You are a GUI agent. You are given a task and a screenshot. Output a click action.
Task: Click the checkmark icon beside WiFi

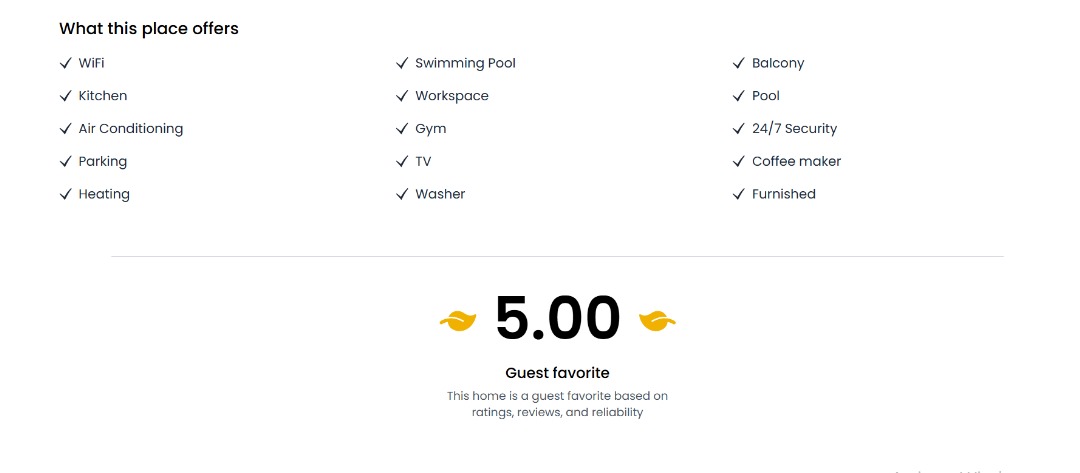click(65, 63)
